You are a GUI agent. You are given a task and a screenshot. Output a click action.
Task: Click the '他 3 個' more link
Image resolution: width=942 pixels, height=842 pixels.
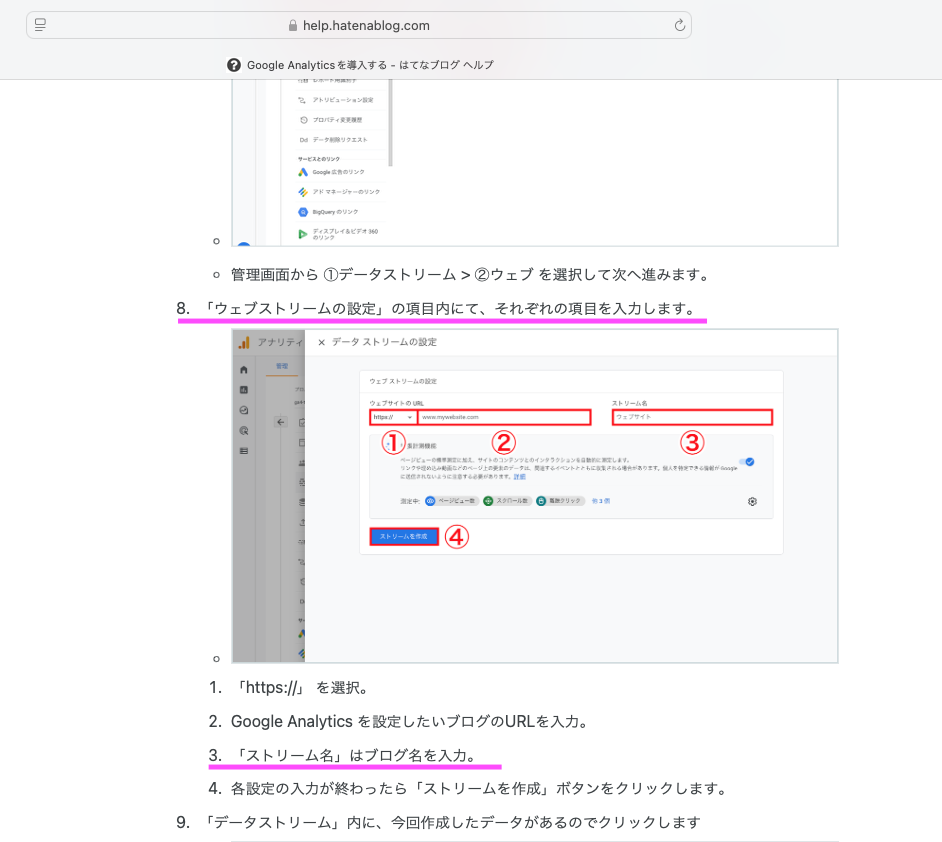pyautogui.click(x=601, y=501)
